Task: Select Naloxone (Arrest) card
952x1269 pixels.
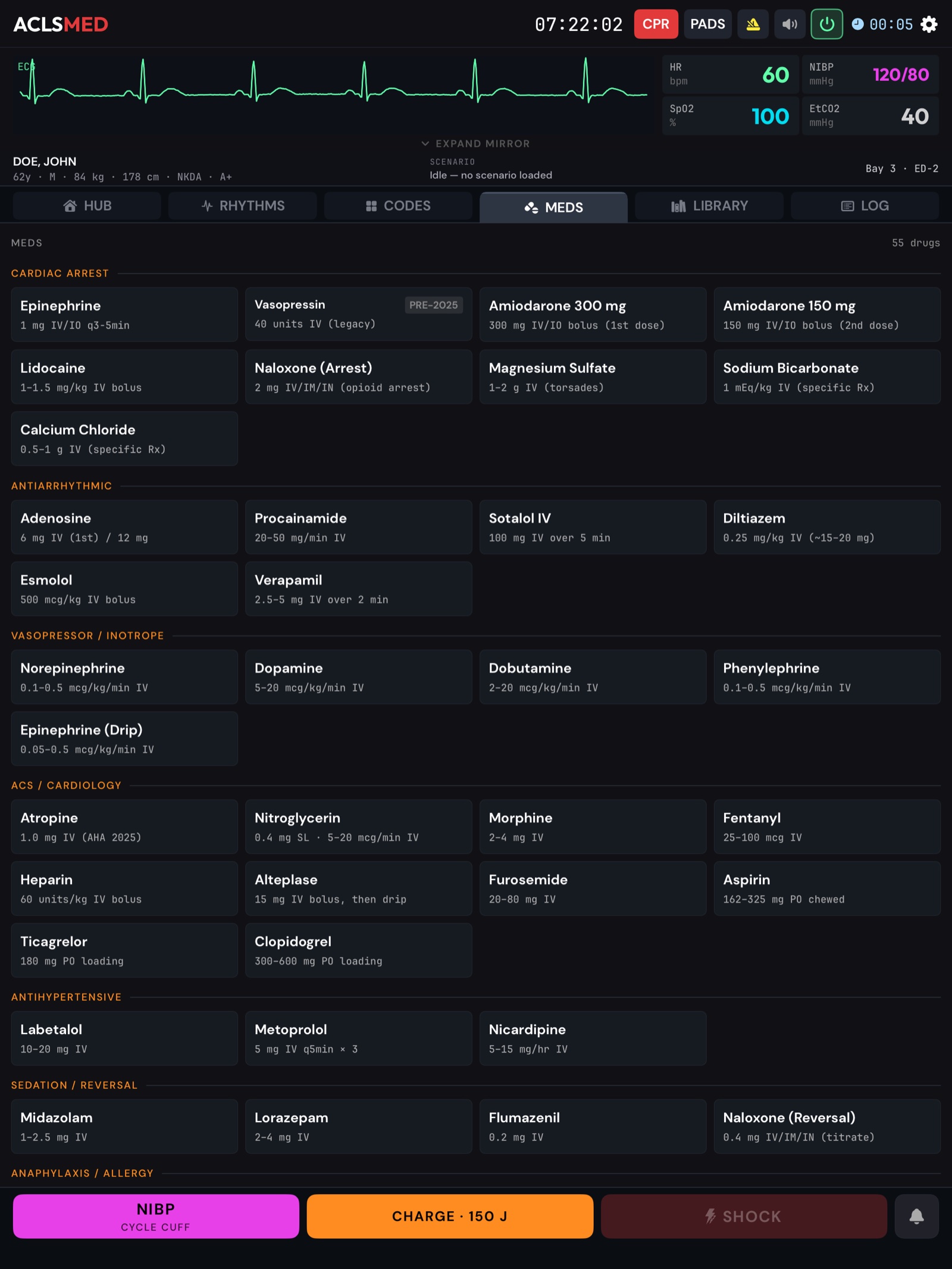Action: point(359,377)
